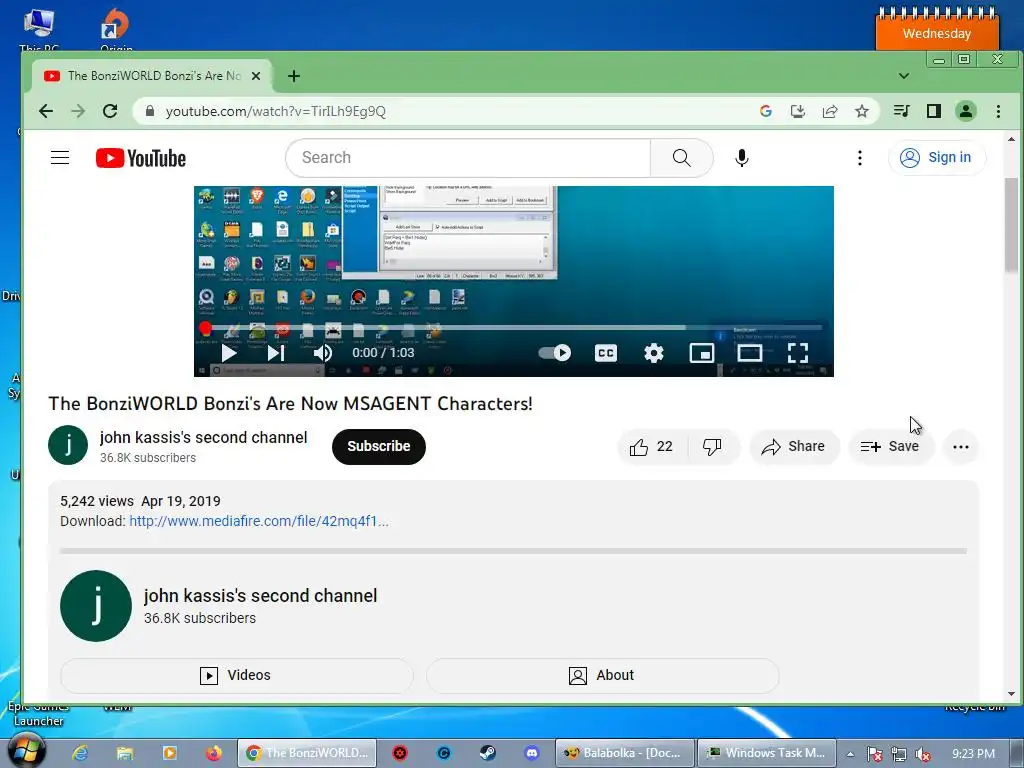Screen dimensions: 1024x768
Task: Enter full screen mode
Action: click(x=797, y=353)
